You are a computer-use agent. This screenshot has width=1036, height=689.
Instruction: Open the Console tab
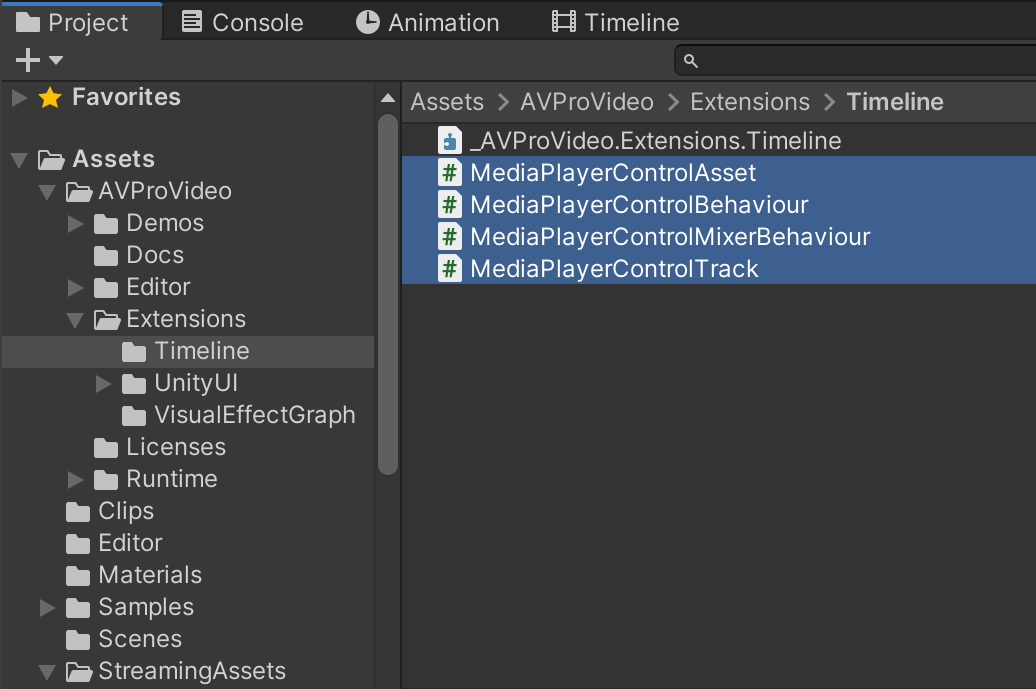coord(242,22)
